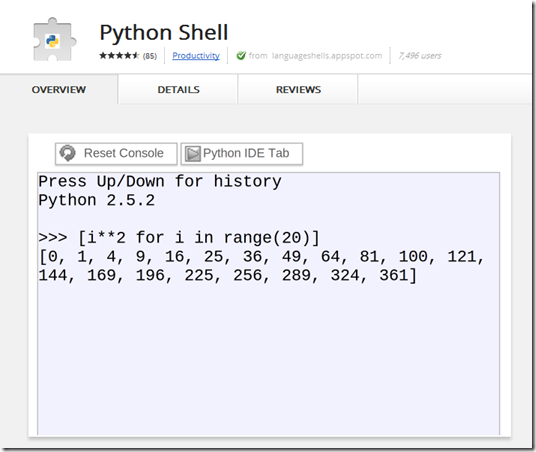
Task: Click the Python Shell puzzle piece icon
Action: tap(54, 39)
